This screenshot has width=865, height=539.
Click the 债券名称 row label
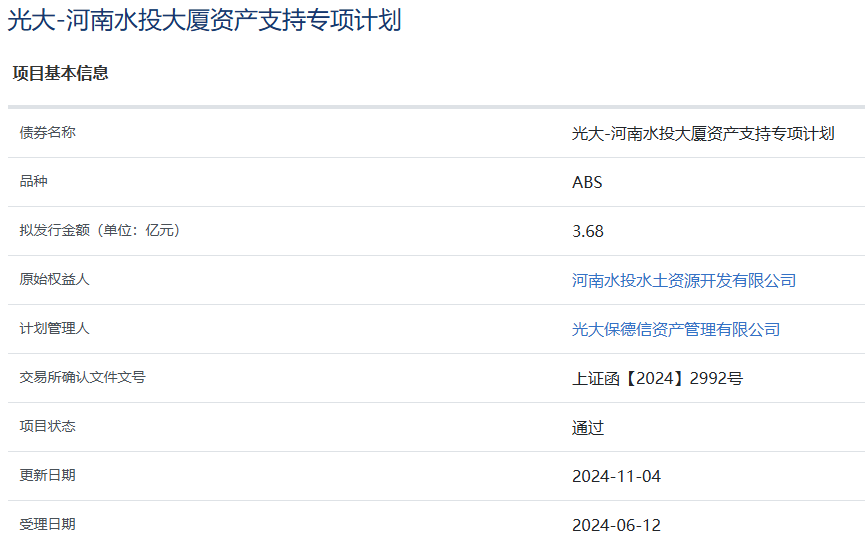point(47,132)
